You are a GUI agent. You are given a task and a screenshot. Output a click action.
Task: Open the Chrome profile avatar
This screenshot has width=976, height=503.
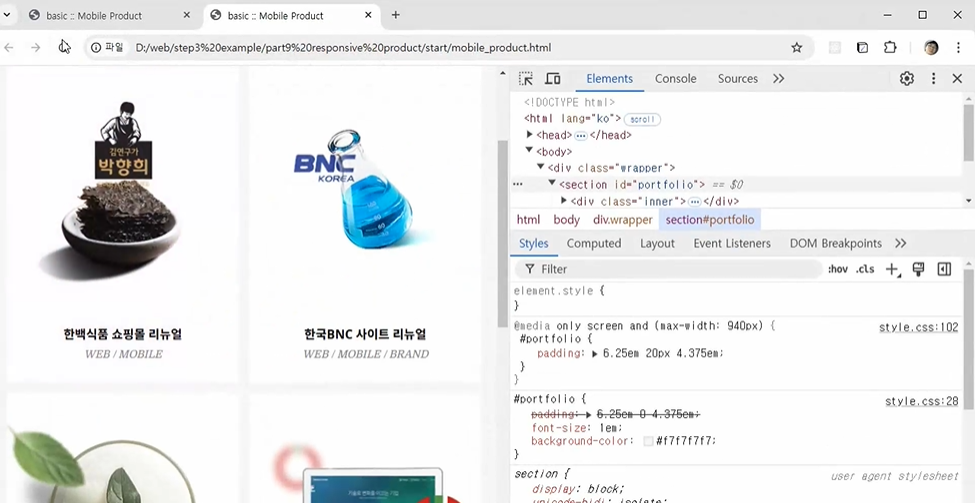[x=931, y=47]
